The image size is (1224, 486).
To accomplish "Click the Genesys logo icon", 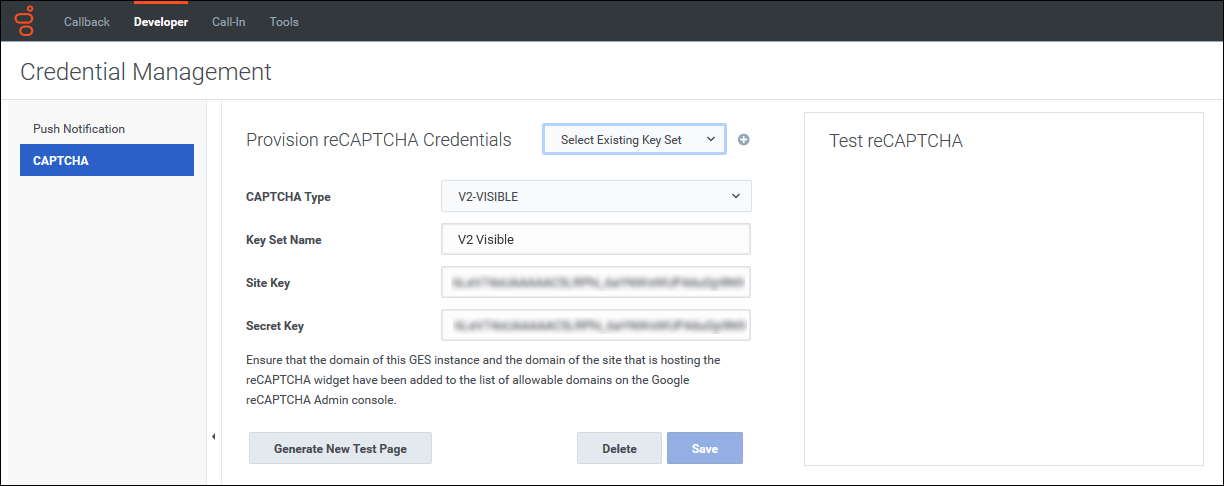I will coord(25,20).
